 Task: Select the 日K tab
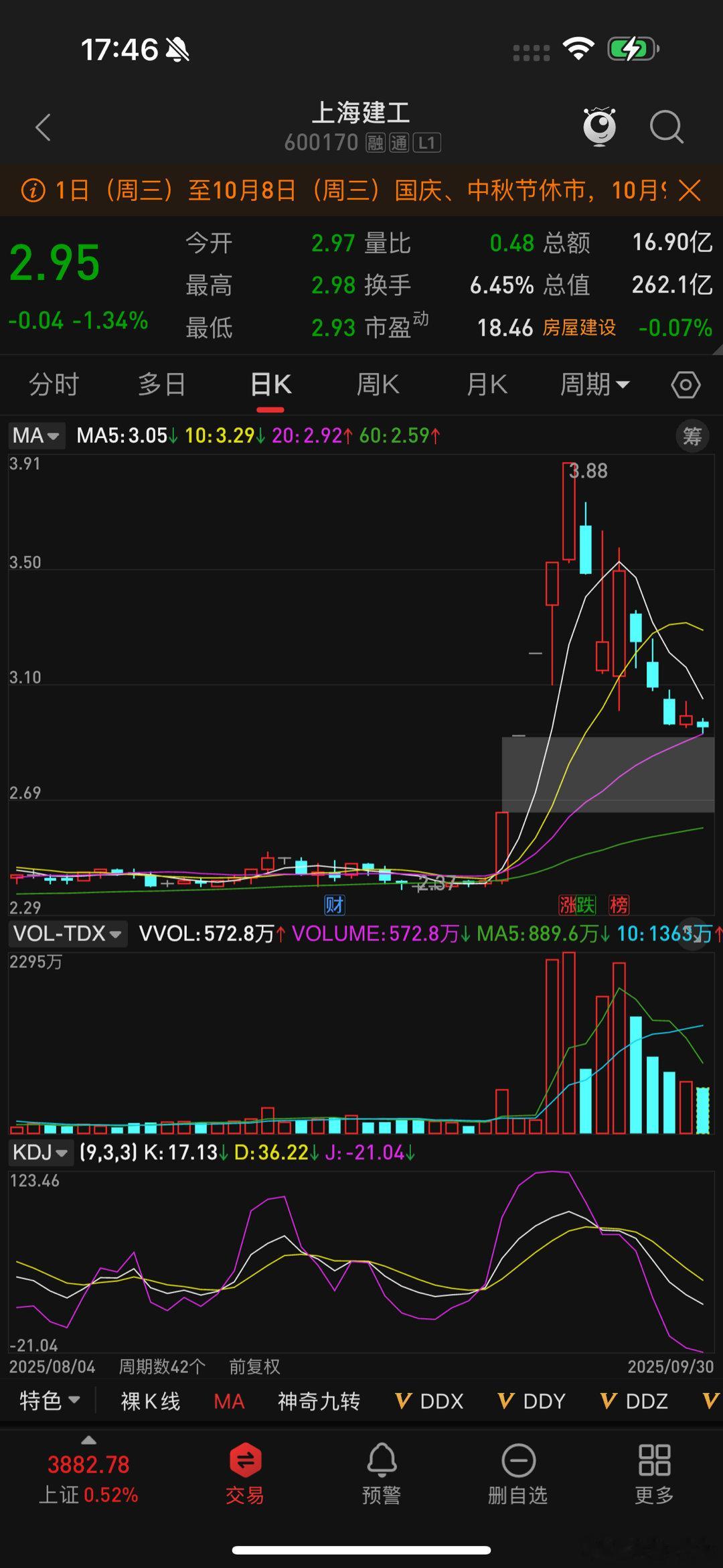[270, 385]
